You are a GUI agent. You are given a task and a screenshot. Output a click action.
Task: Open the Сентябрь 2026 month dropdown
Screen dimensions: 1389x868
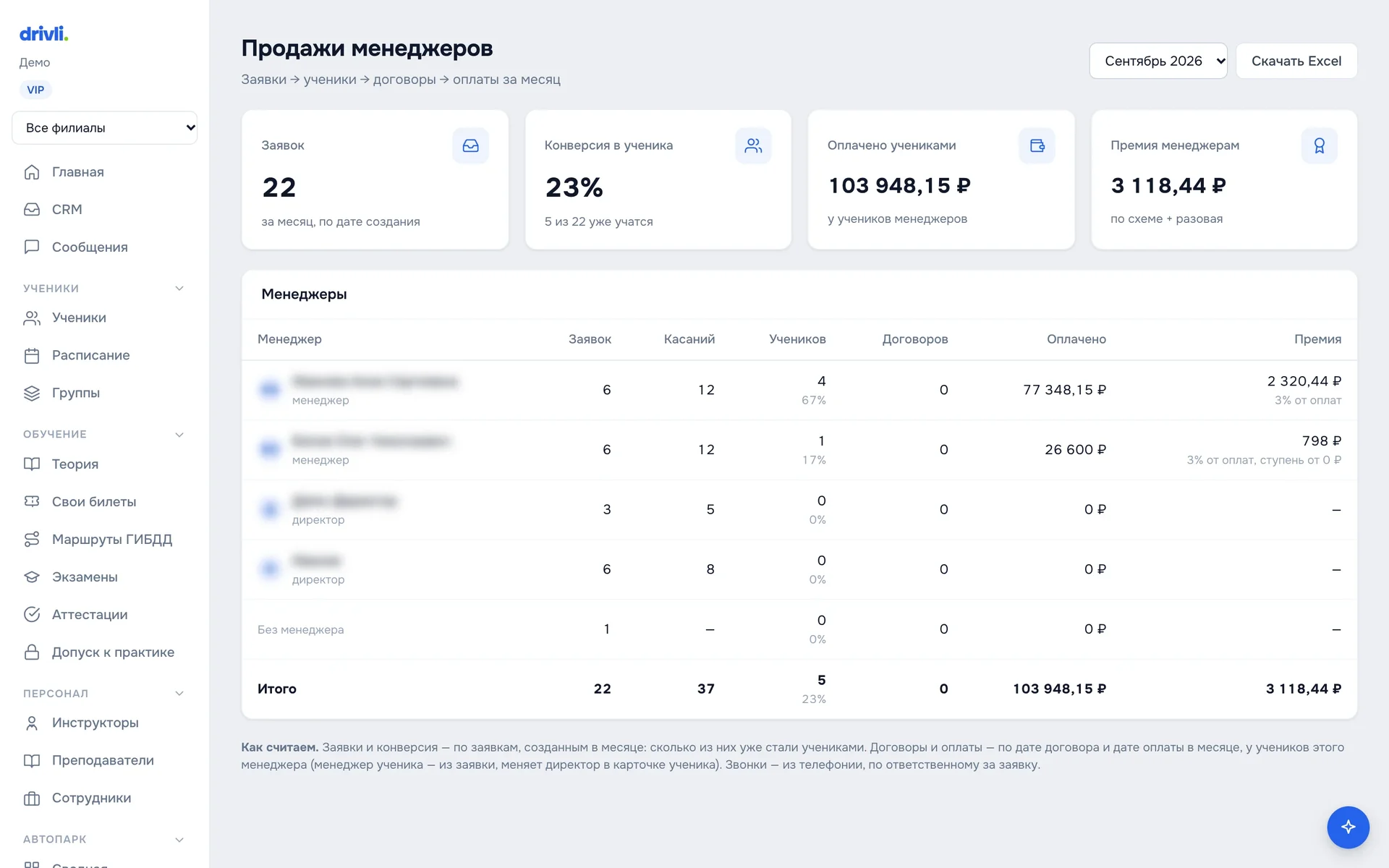point(1158,61)
